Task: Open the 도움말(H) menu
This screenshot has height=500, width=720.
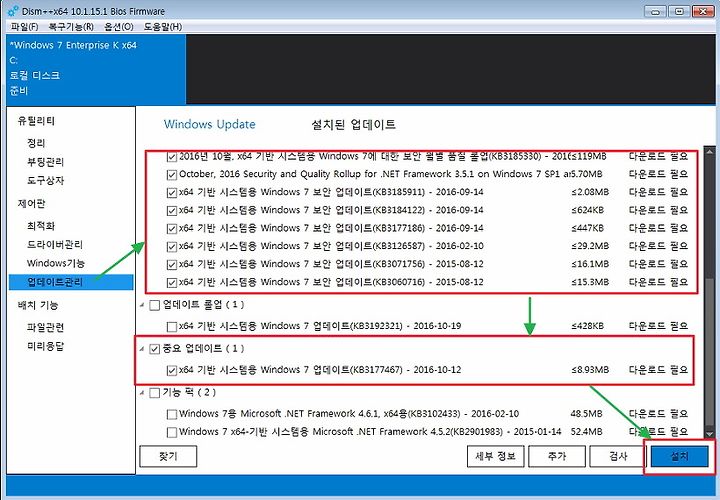Action: (x=163, y=27)
